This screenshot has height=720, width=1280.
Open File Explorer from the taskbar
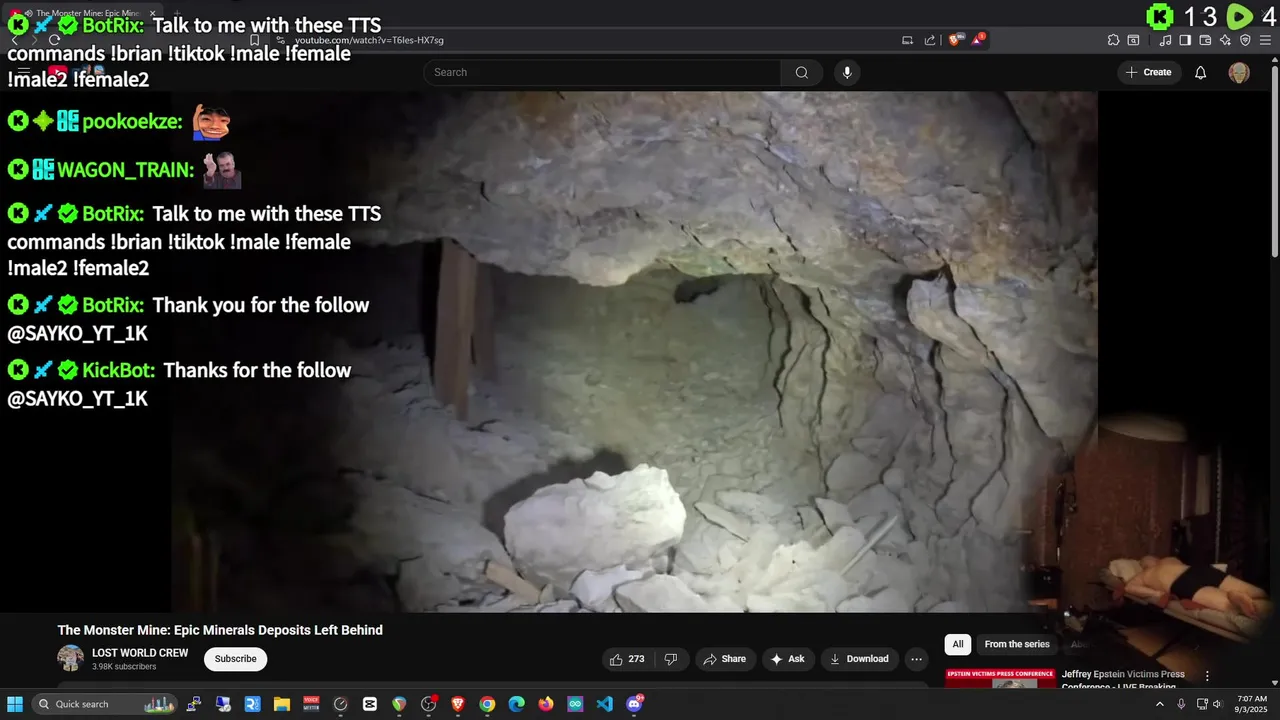coord(282,704)
